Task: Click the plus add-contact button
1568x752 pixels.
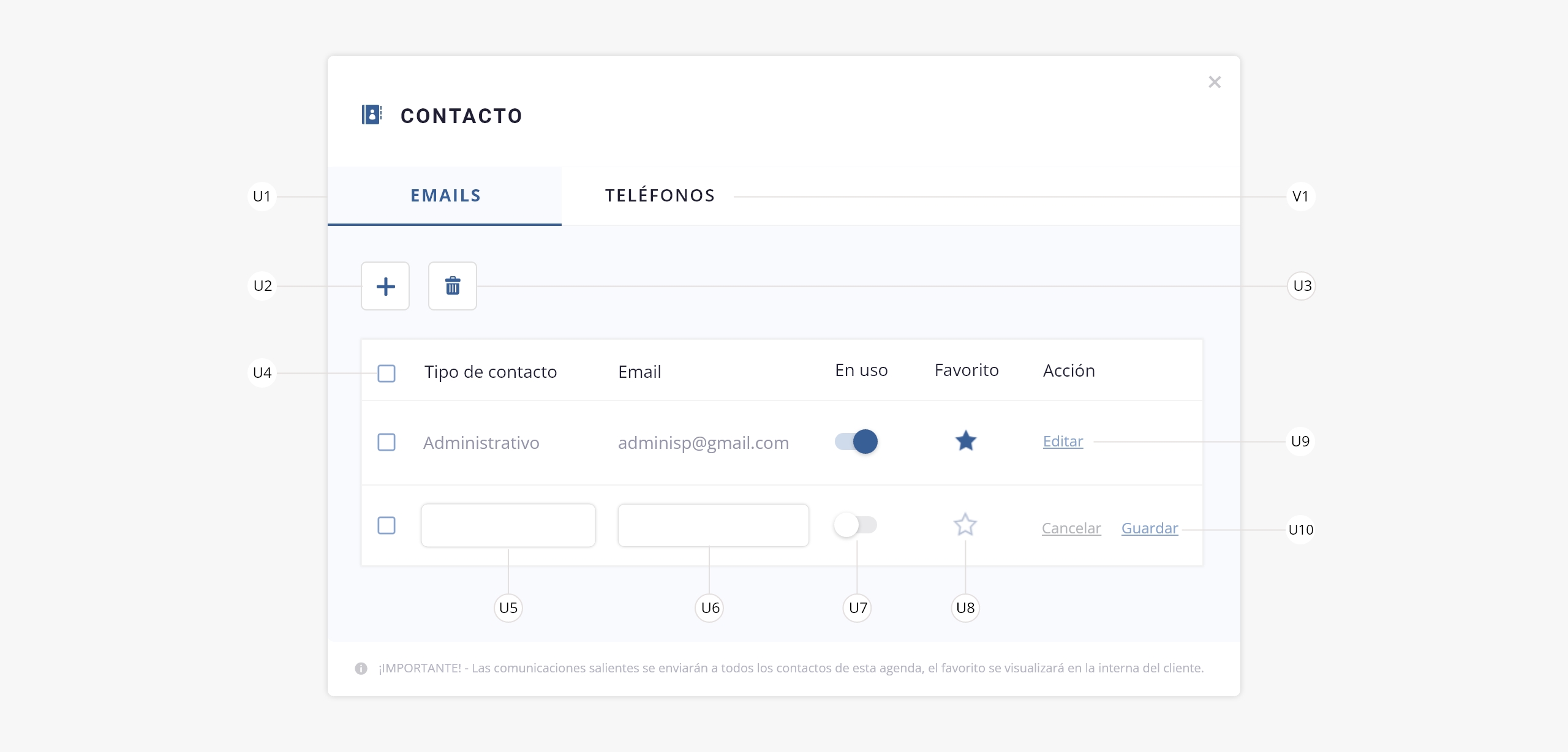Action: pyautogui.click(x=385, y=286)
